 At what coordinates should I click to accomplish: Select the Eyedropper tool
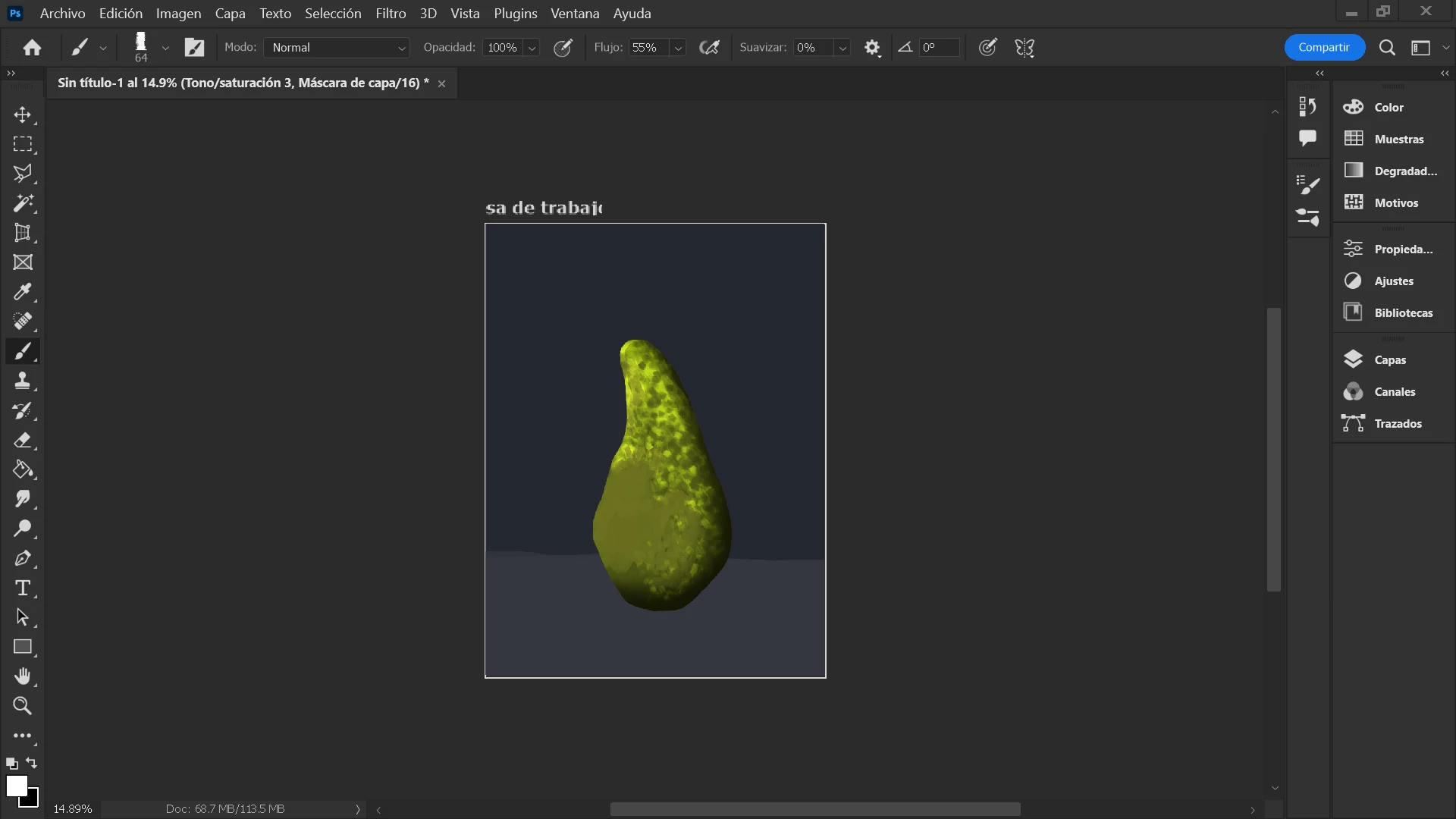pos(23,292)
